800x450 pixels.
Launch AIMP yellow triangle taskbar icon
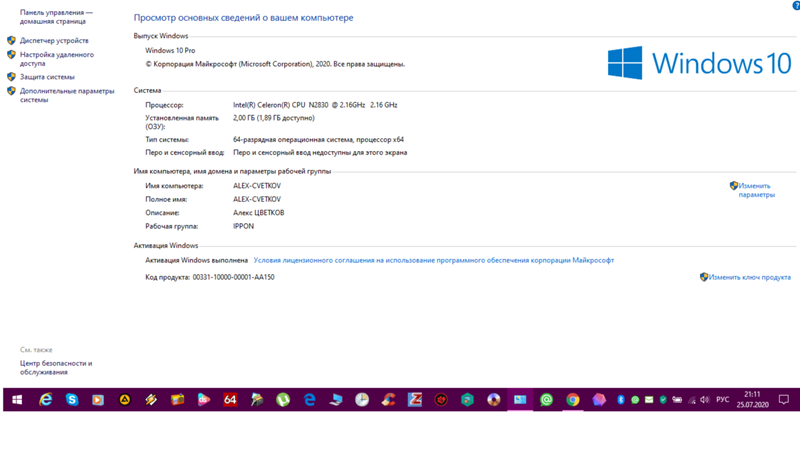[x=124, y=400]
